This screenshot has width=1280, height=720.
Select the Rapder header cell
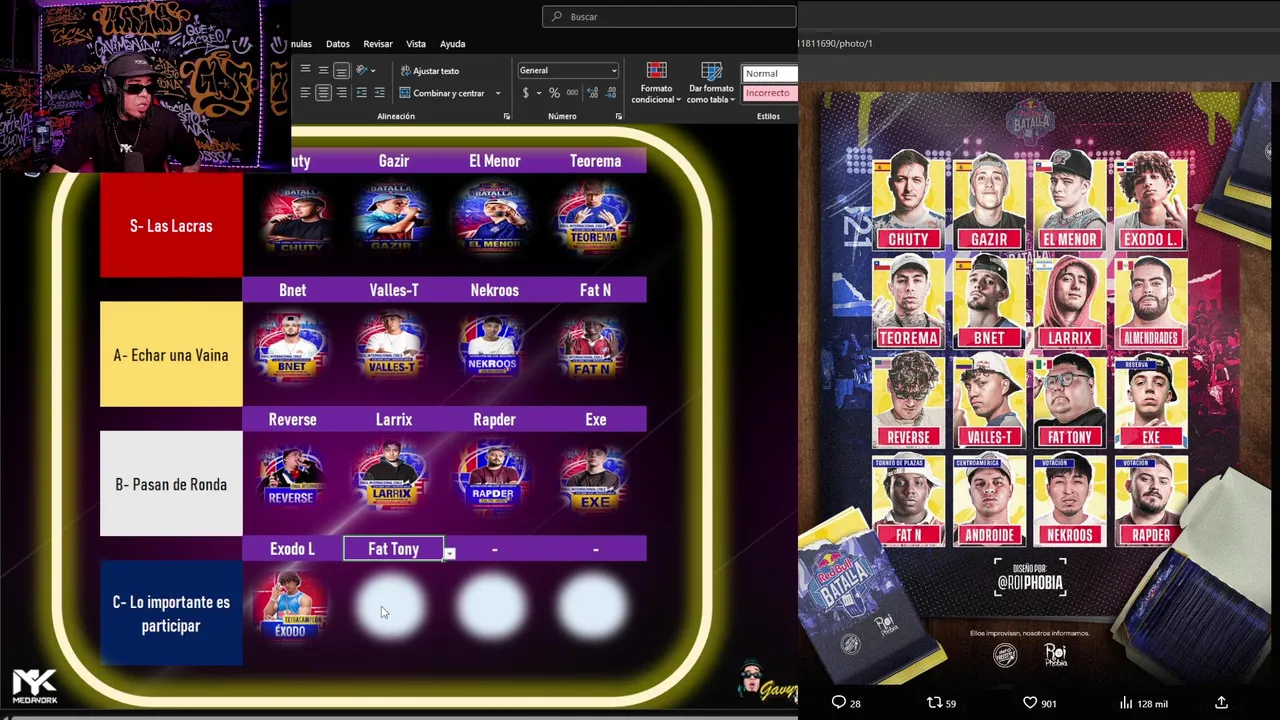click(x=495, y=420)
